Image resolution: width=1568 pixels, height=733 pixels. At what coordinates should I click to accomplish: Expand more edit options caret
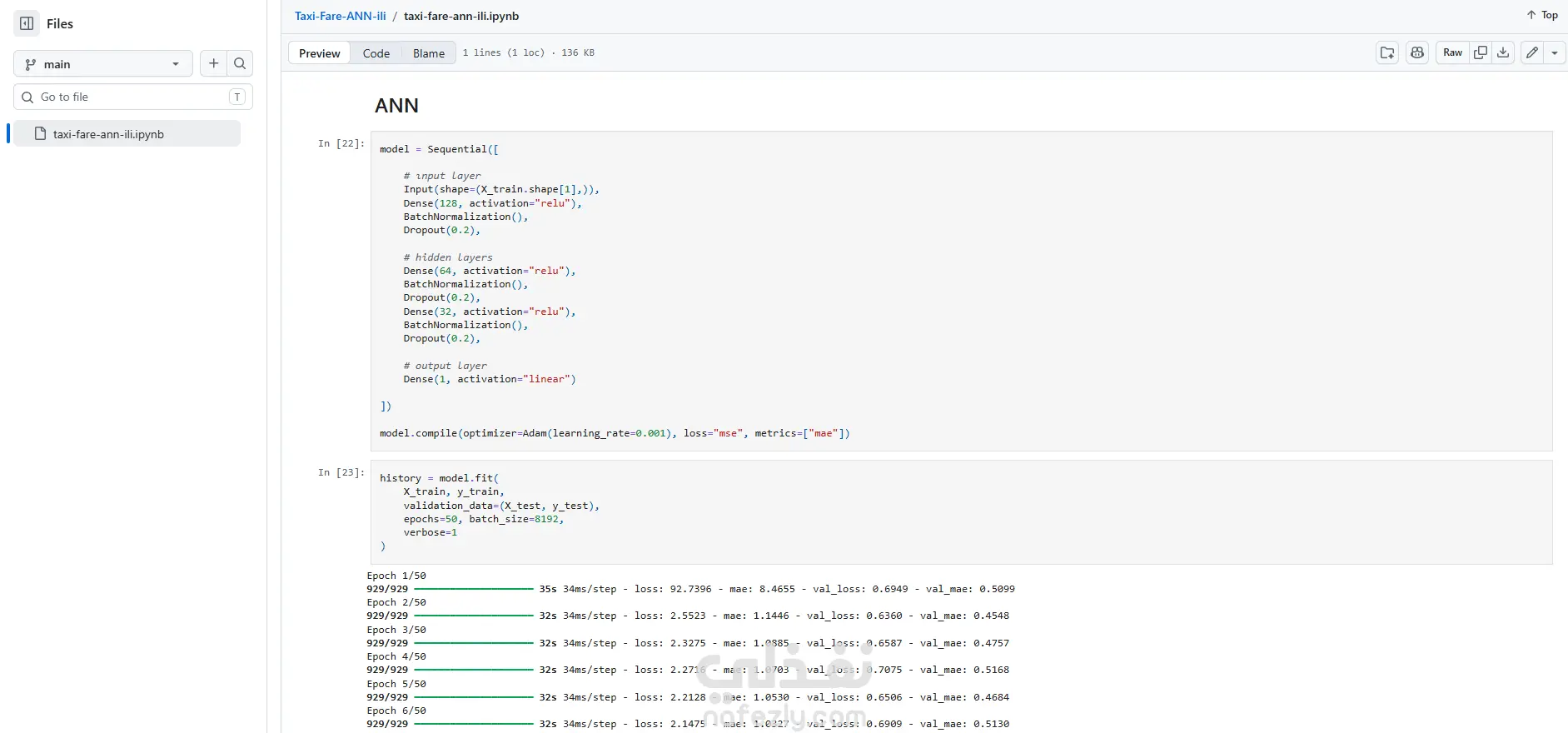coord(1555,52)
